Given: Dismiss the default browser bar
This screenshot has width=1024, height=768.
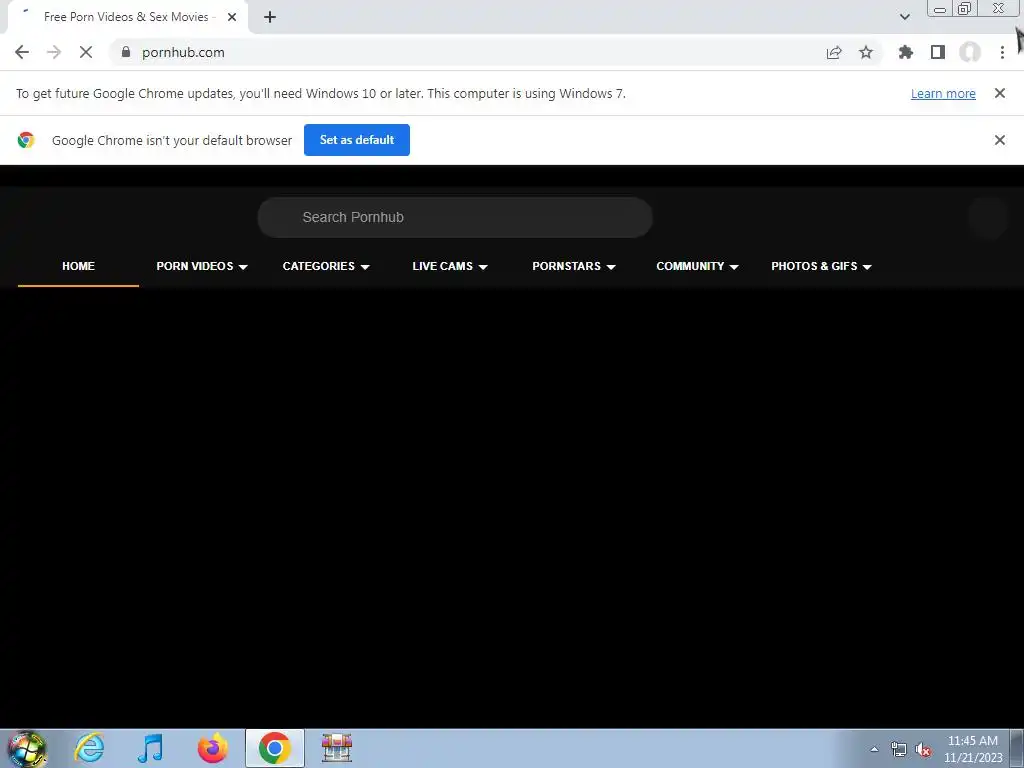Looking at the screenshot, I should (1000, 140).
